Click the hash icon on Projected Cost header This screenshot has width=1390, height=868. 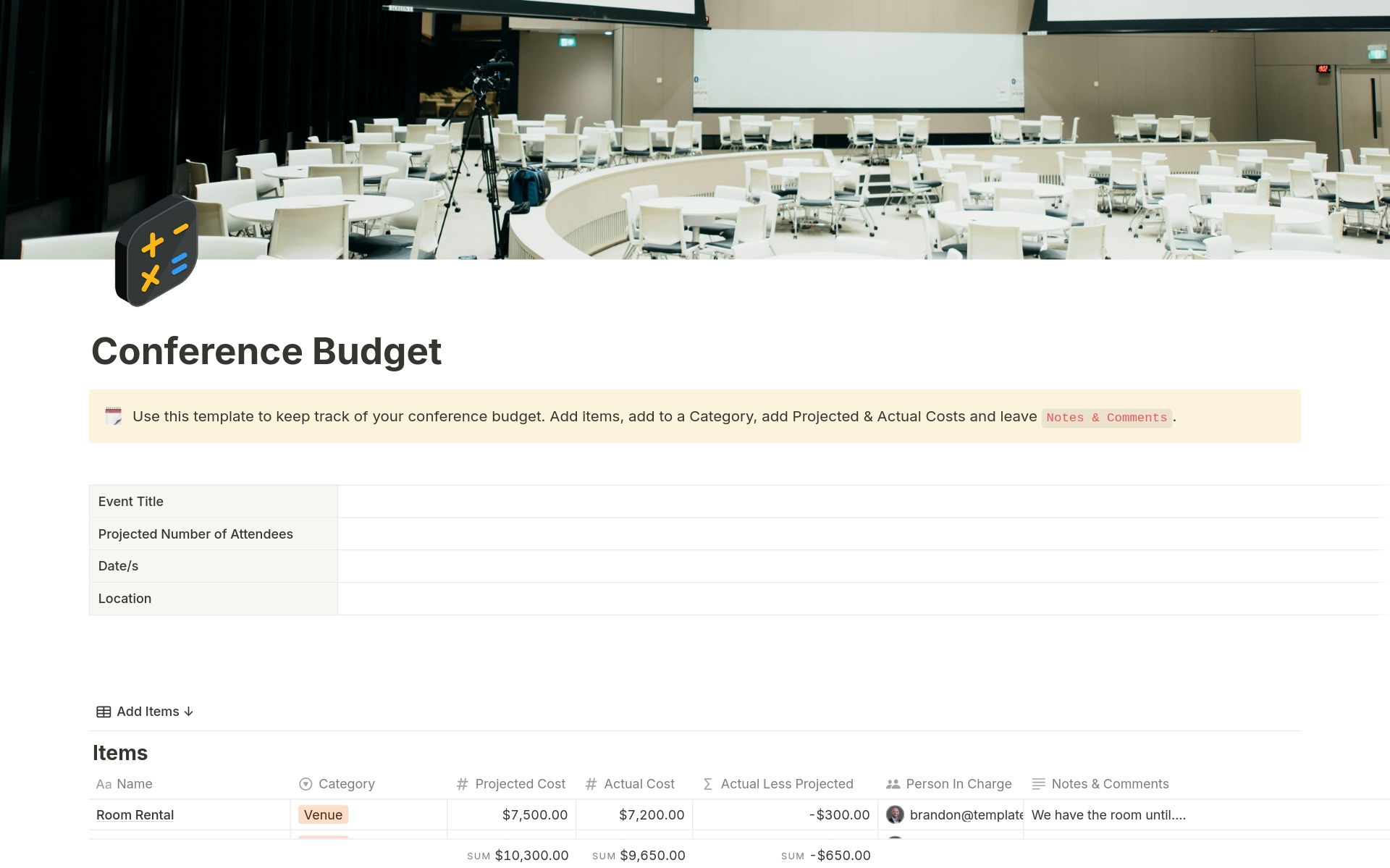point(461,784)
